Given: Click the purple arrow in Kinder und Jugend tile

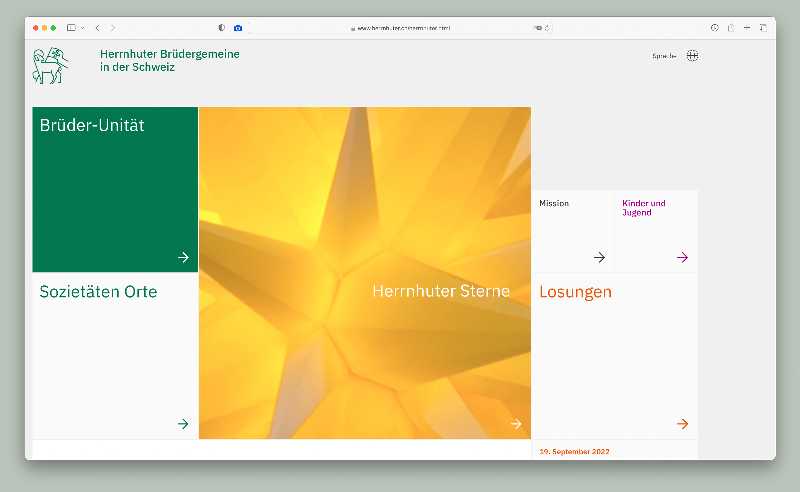Looking at the screenshot, I should (x=682, y=257).
